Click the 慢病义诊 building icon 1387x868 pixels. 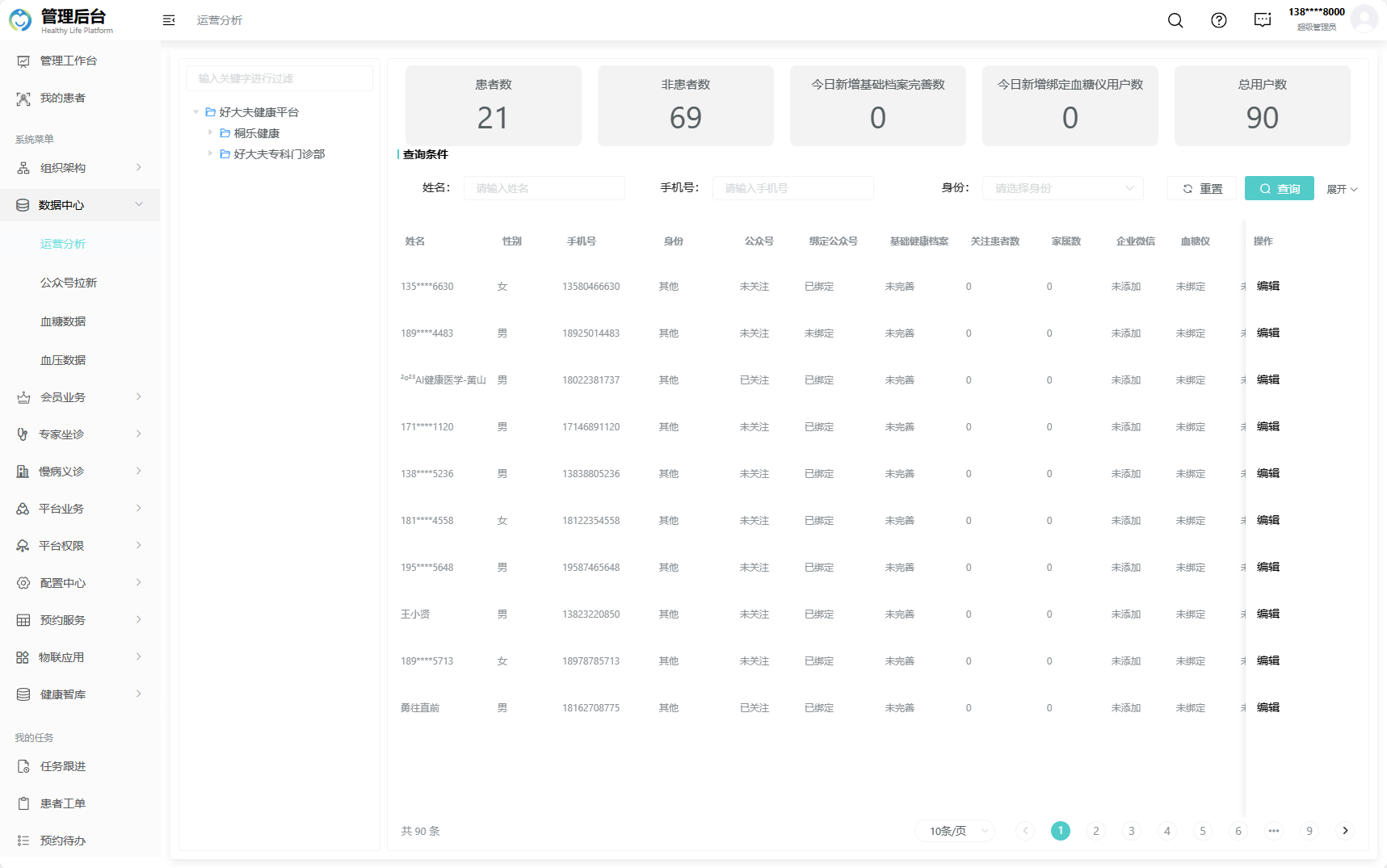(23, 472)
